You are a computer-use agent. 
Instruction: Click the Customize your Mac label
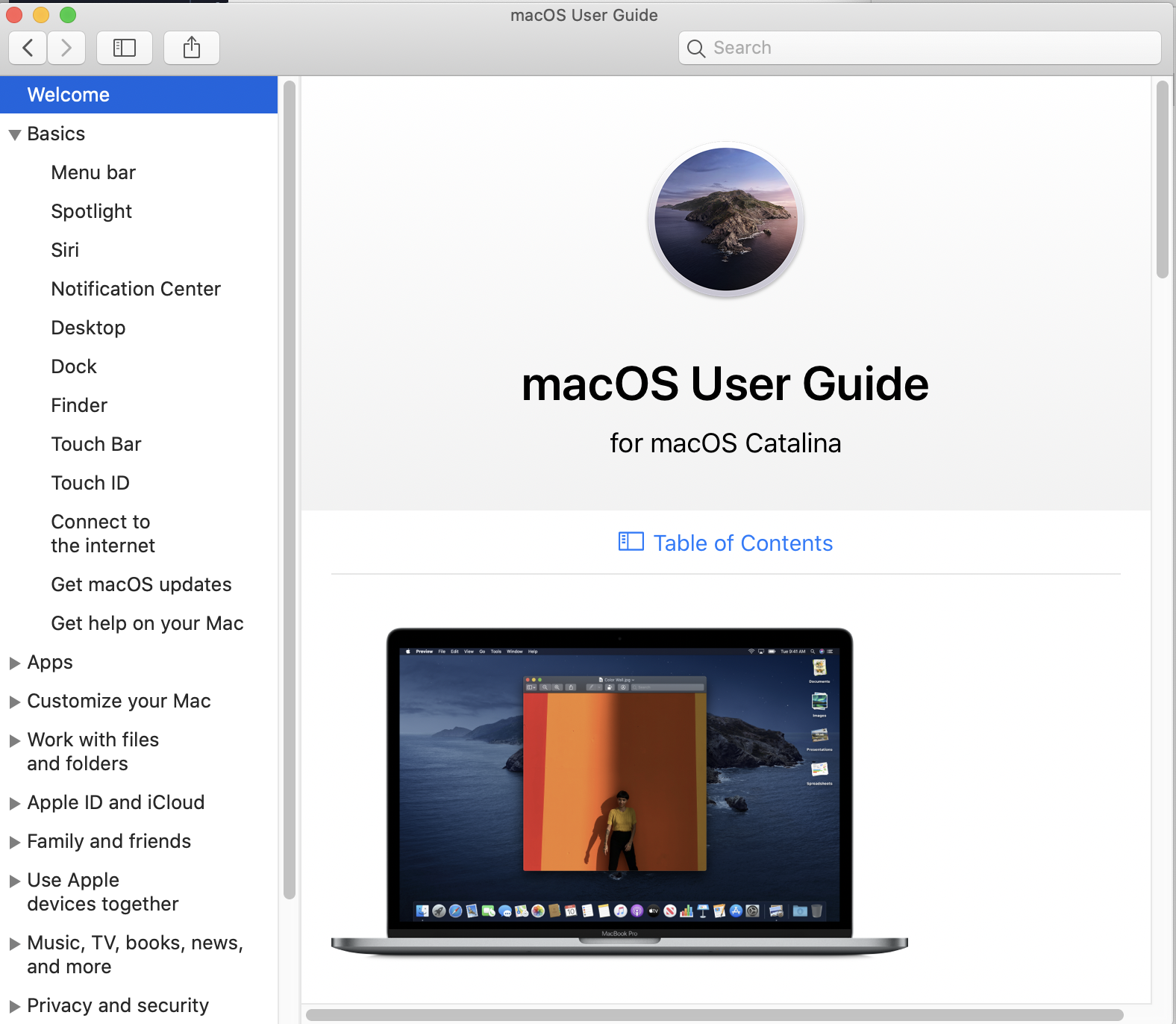coord(119,702)
